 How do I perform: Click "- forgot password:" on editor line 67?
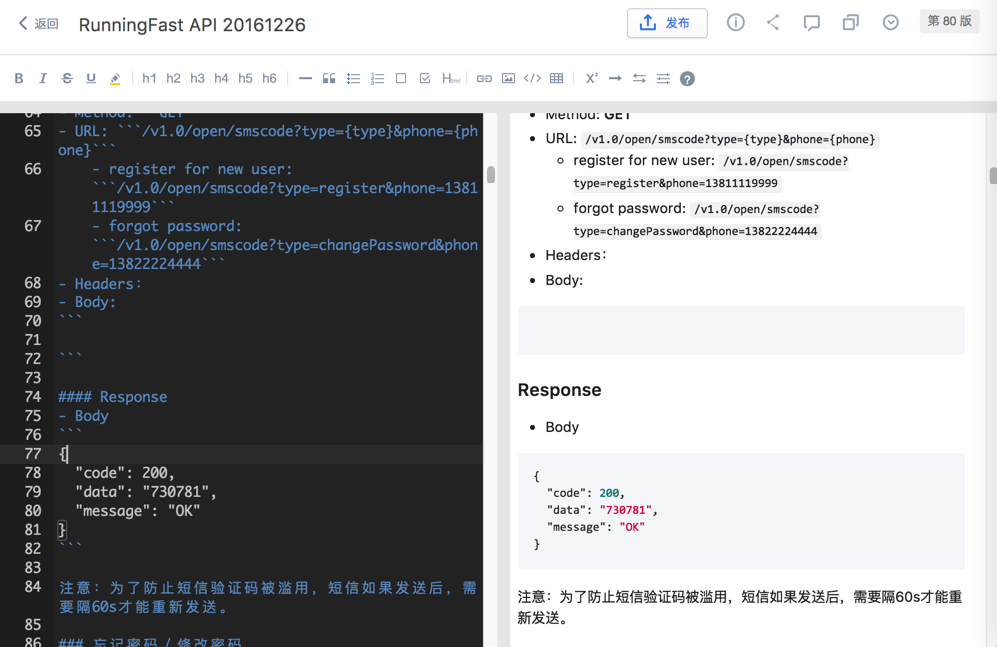click(x=167, y=226)
